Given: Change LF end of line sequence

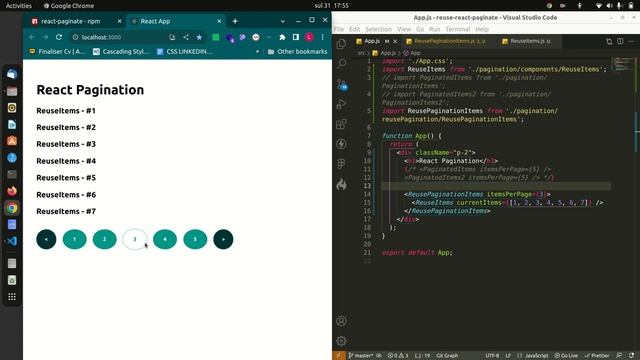Looking at the screenshot, I should pyautogui.click(x=508, y=356).
